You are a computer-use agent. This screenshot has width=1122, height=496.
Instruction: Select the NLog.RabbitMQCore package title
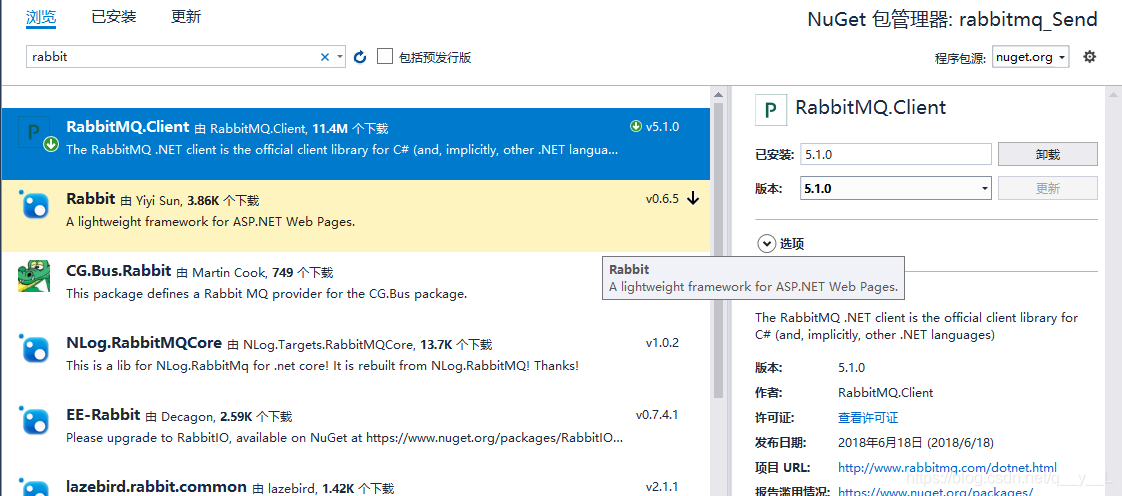[144, 344]
